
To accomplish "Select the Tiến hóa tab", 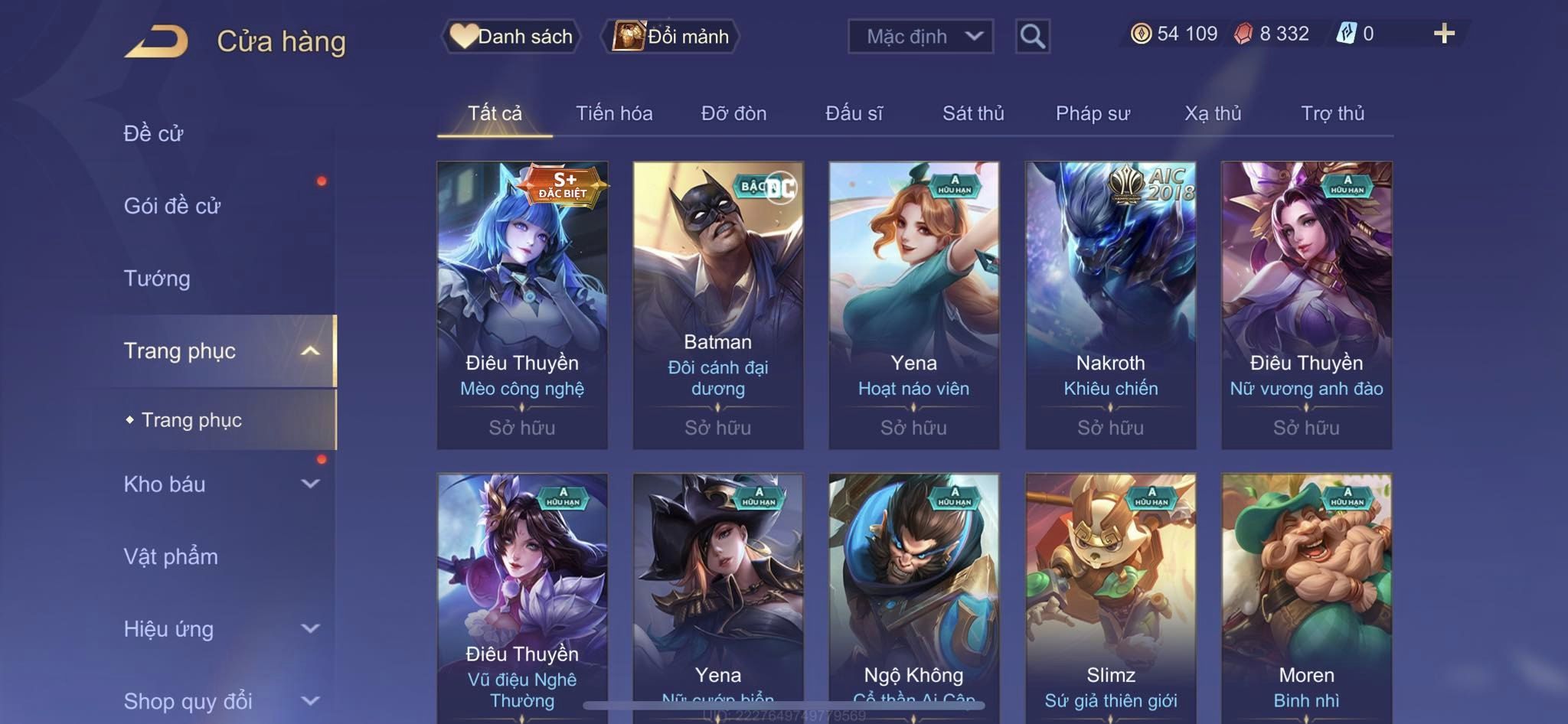I will 614,113.
